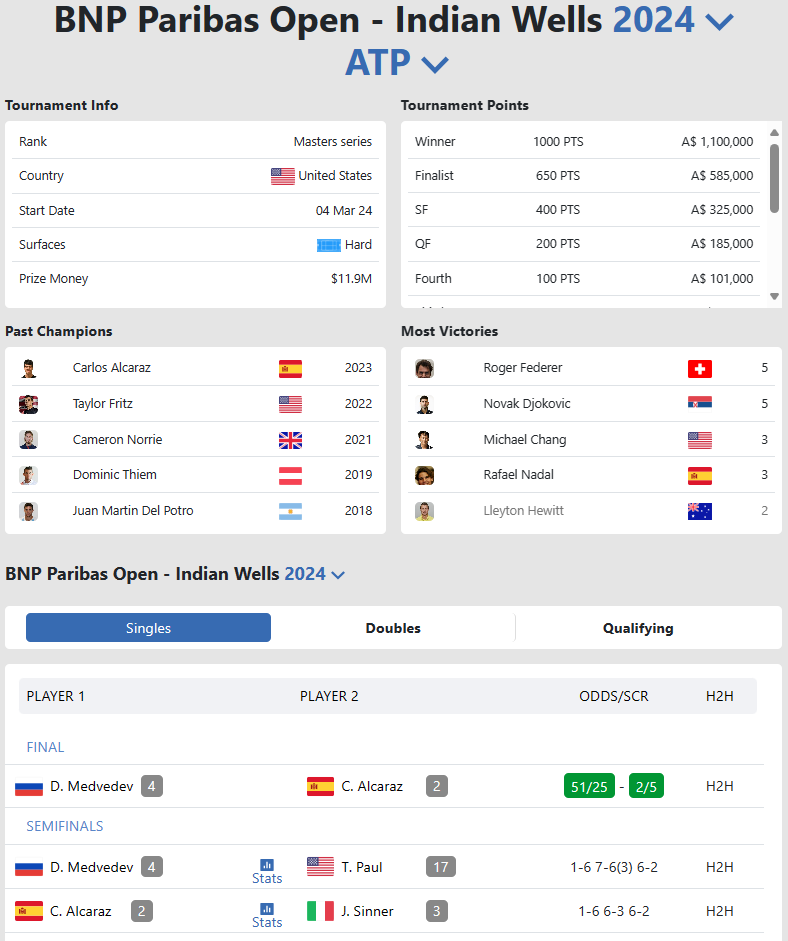
Task: Click the Switzerland flag next to Federer
Action: click(700, 368)
